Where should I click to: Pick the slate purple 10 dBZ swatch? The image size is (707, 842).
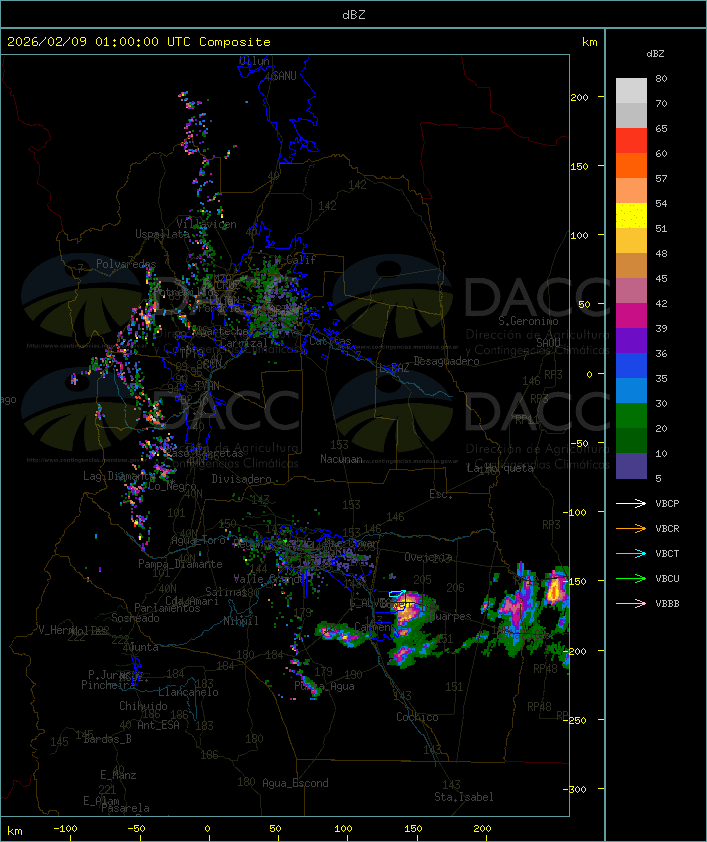(x=631, y=466)
